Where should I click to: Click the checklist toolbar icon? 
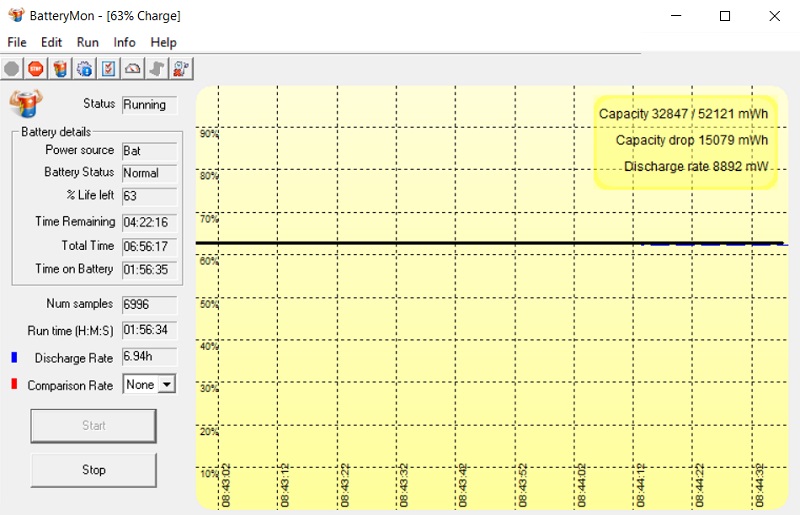coord(108,69)
